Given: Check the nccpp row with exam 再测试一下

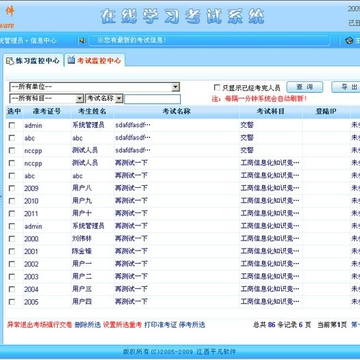Looking at the screenshot, I should coord(12,163).
